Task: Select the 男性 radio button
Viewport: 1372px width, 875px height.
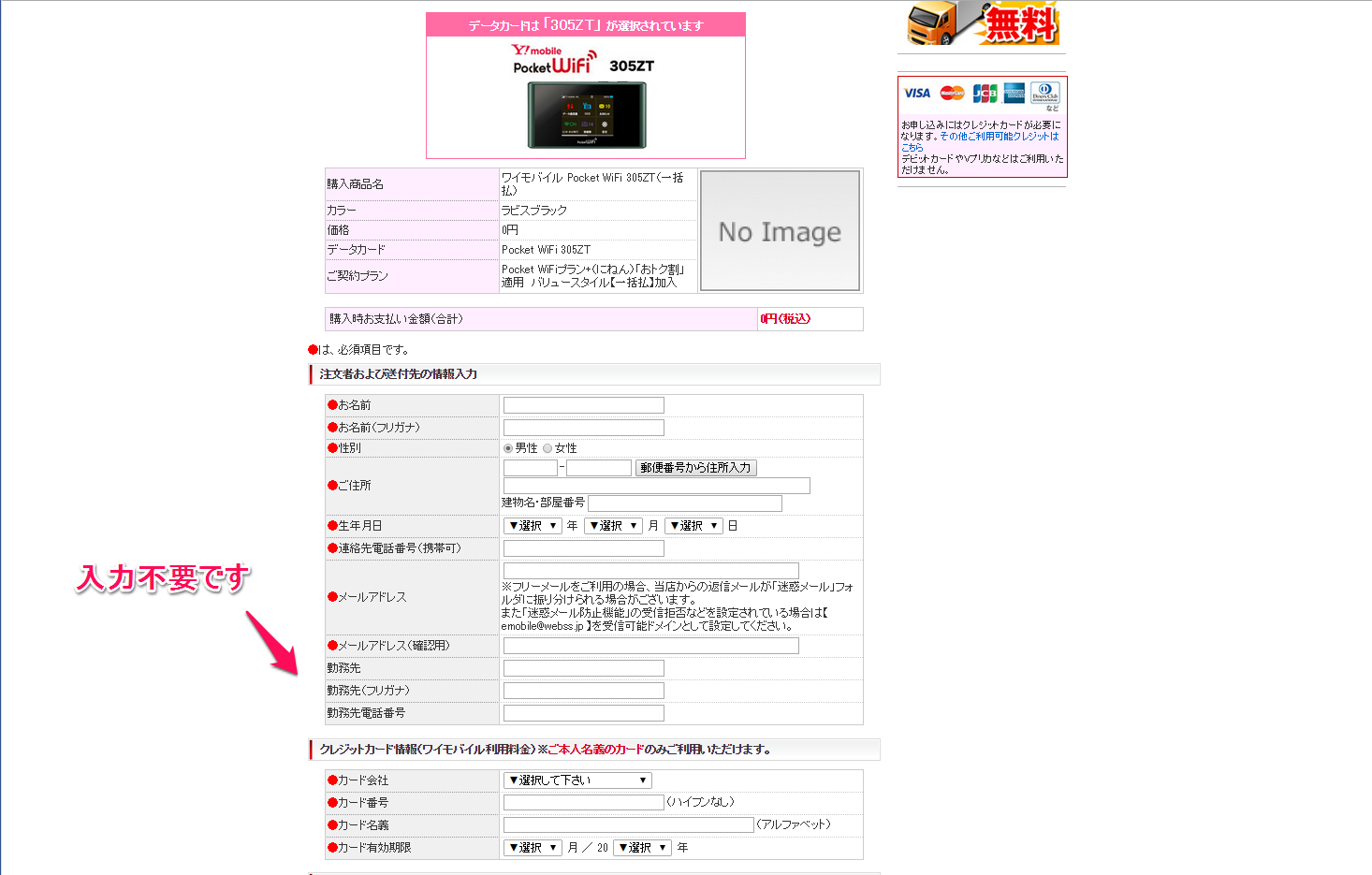Action: 508,448
